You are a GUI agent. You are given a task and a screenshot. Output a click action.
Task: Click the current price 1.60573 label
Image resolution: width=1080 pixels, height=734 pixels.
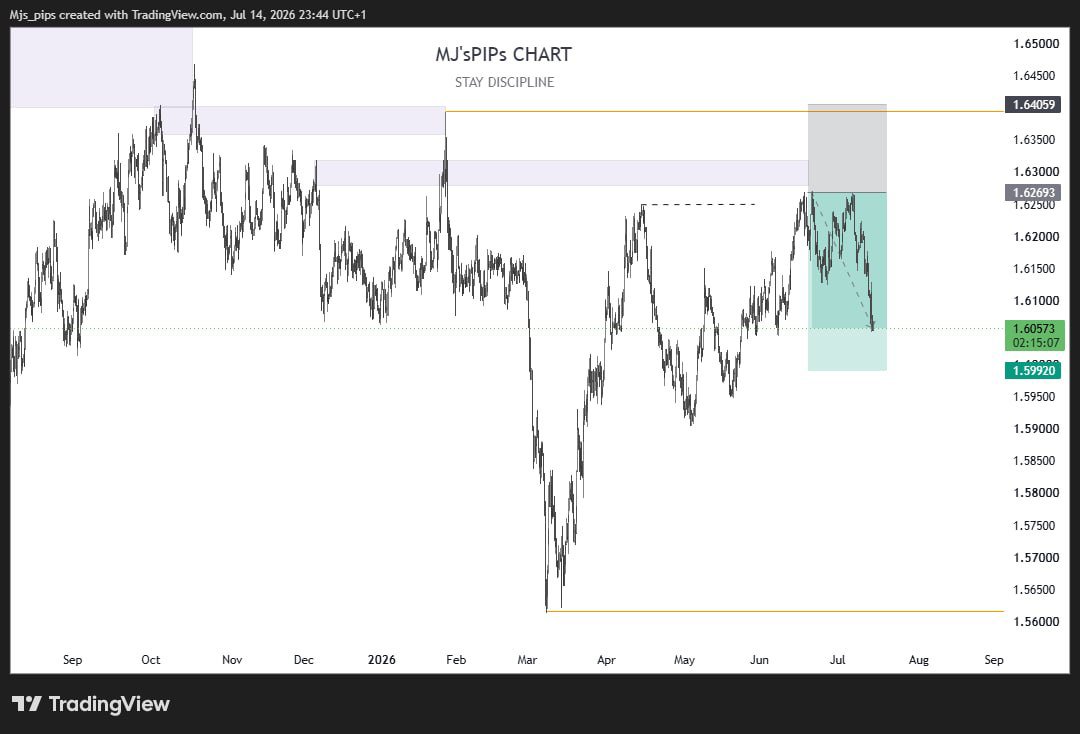tap(1034, 329)
